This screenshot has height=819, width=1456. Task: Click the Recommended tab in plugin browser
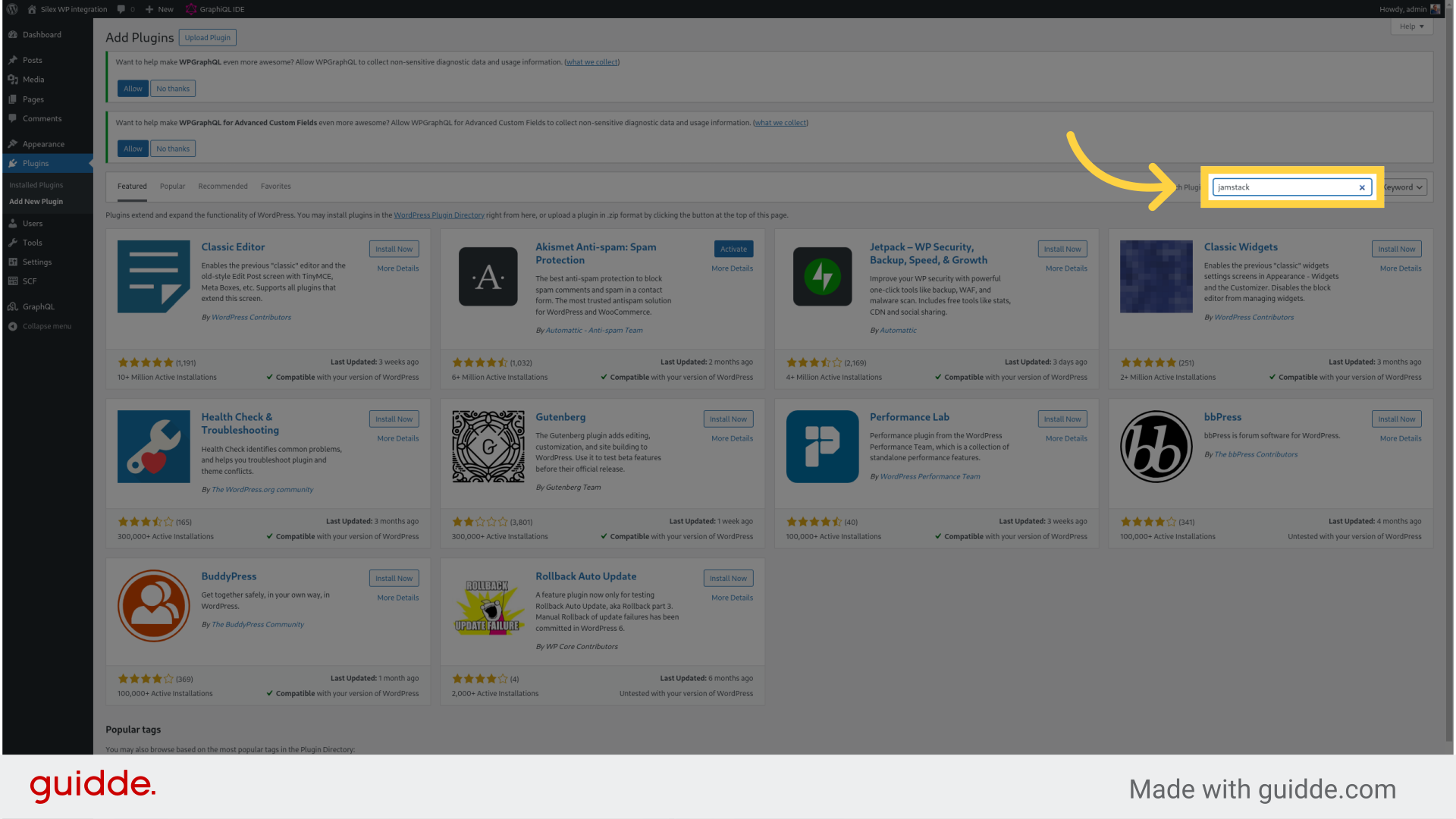222,186
